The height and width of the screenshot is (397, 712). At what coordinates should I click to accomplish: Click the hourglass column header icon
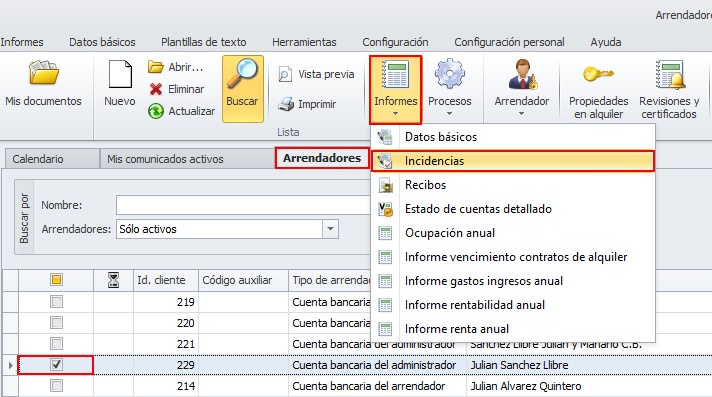tap(113, 280)
